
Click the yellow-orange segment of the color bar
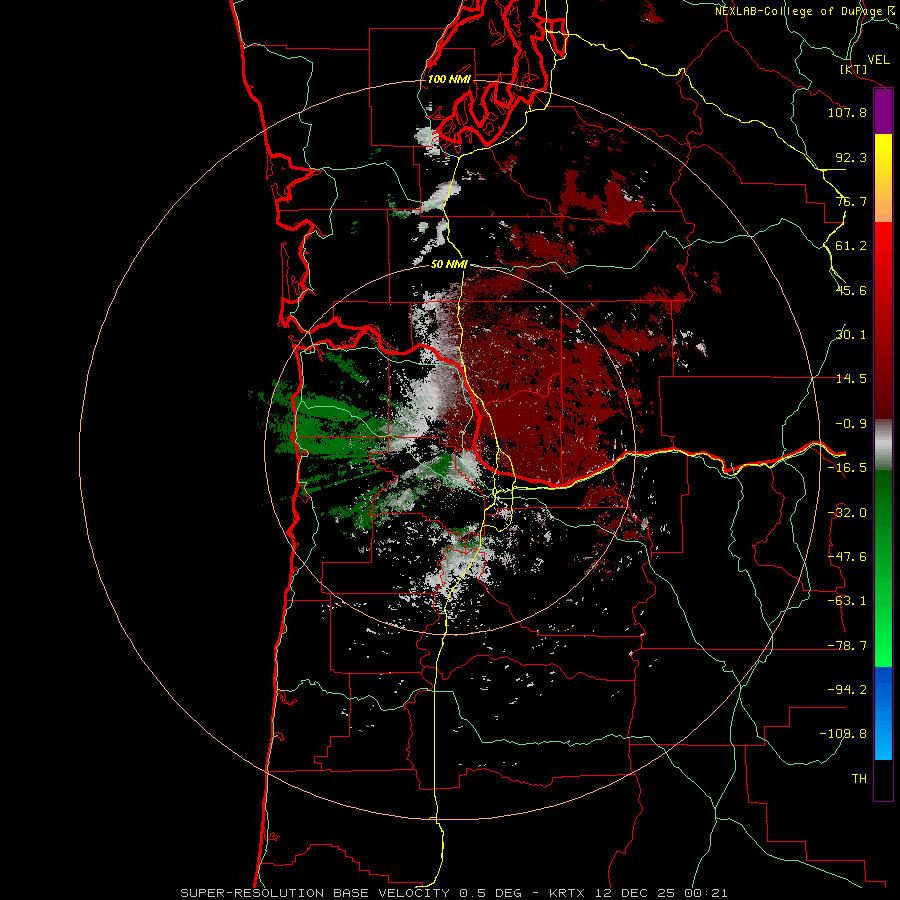(883, 178)
